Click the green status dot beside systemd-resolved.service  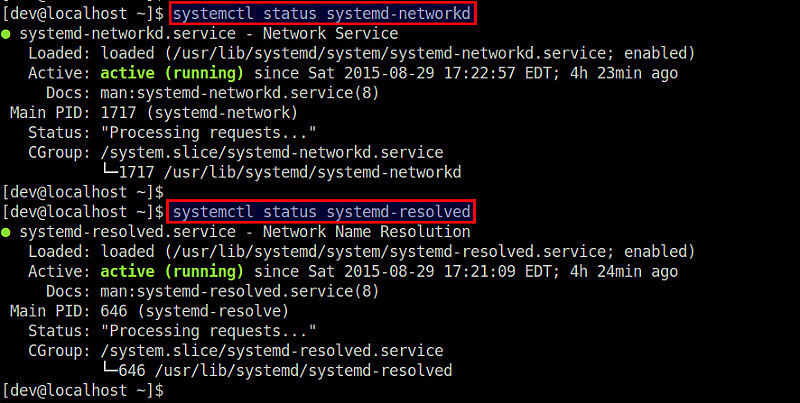(6, 233)
